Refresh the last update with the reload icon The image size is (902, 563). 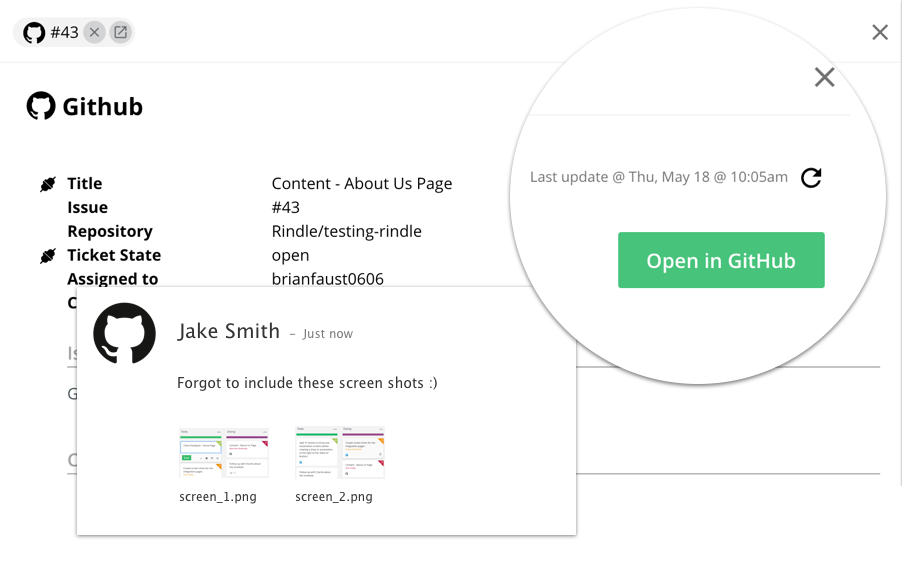point(811,178)
